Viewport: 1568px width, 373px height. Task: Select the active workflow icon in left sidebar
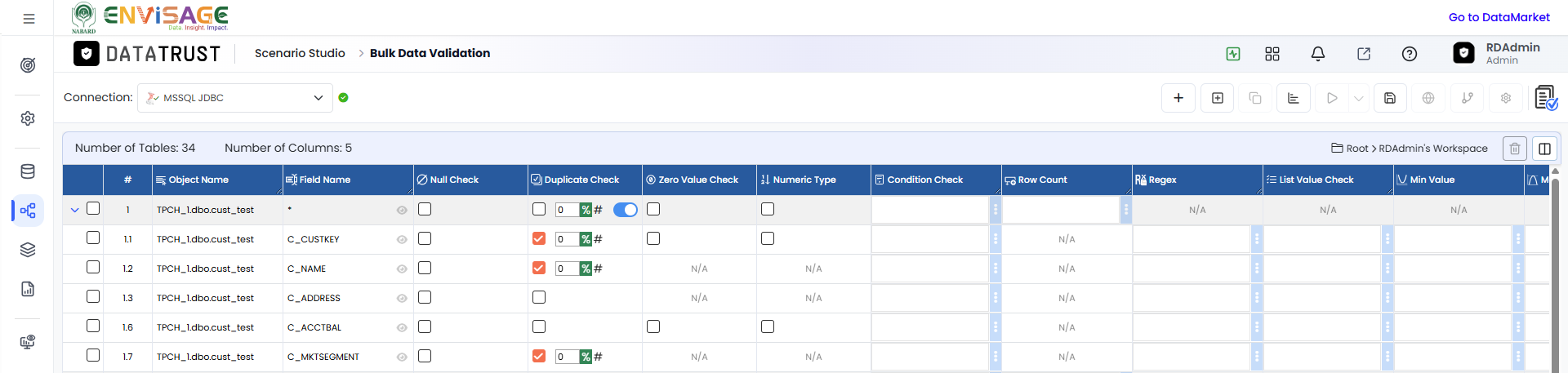28,211
